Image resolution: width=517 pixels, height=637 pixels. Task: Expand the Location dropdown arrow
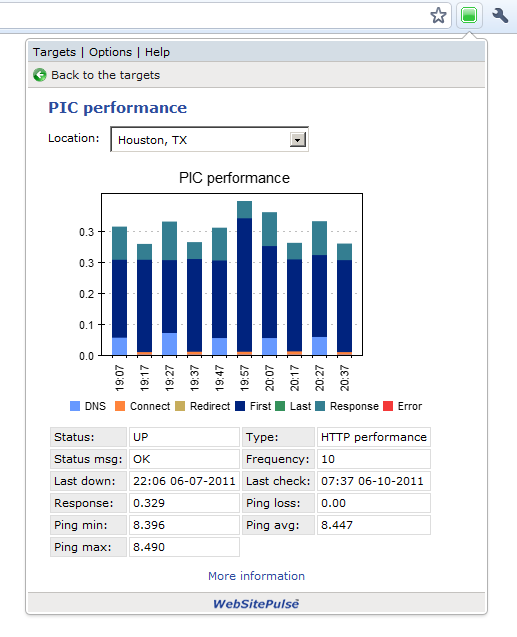click(x=298, y=140)
